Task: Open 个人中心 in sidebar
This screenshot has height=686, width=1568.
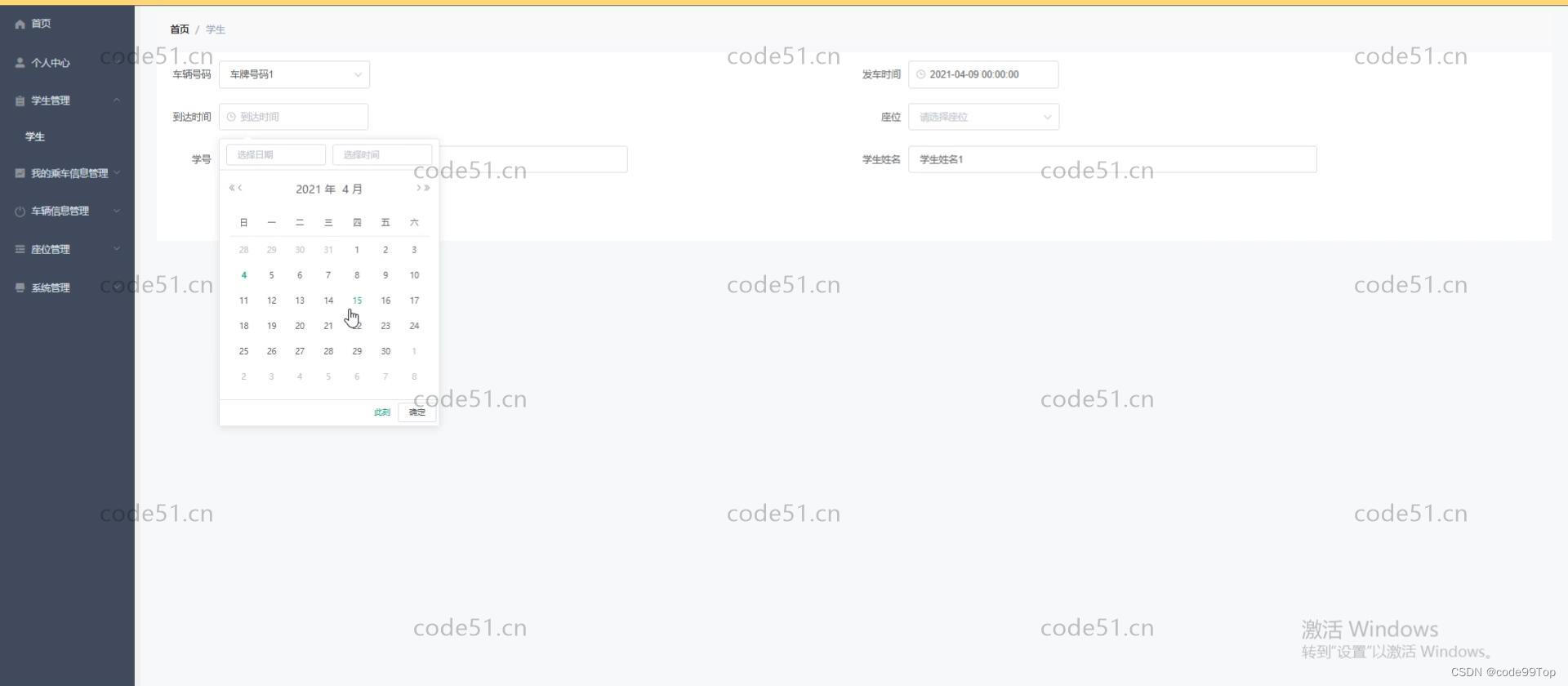Action: point(50,63)
